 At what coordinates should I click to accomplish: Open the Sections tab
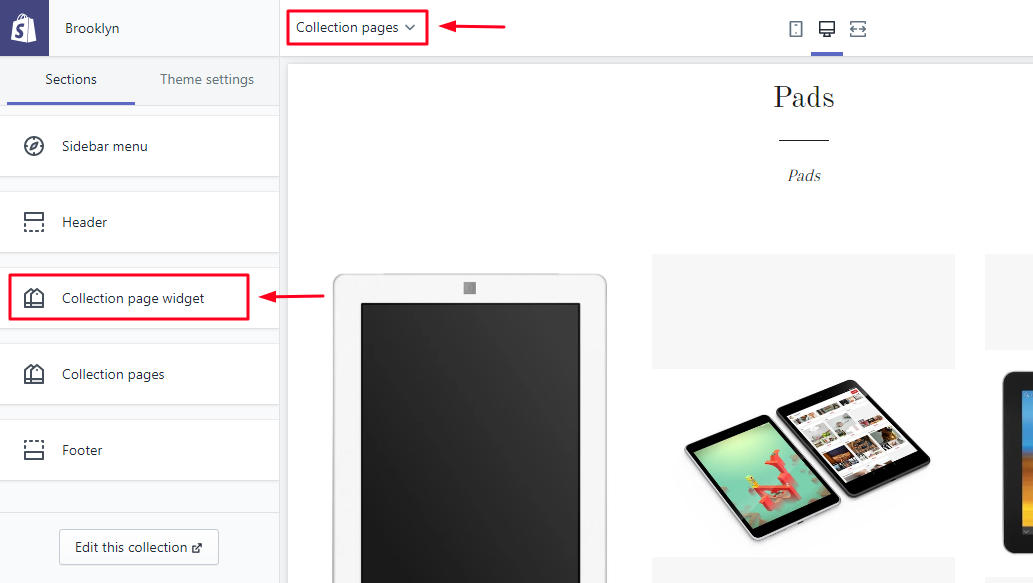[71, 80]
